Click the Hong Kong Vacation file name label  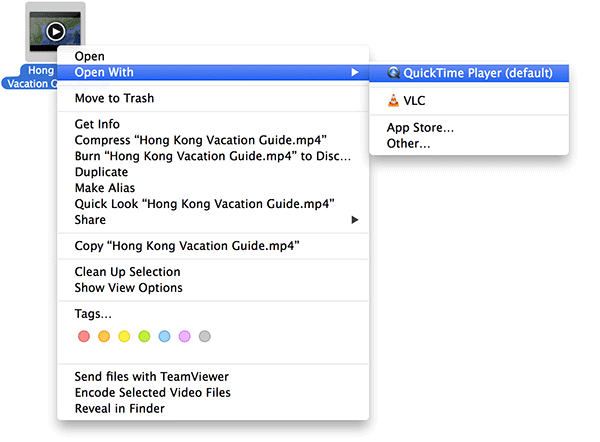click(30, 77)
